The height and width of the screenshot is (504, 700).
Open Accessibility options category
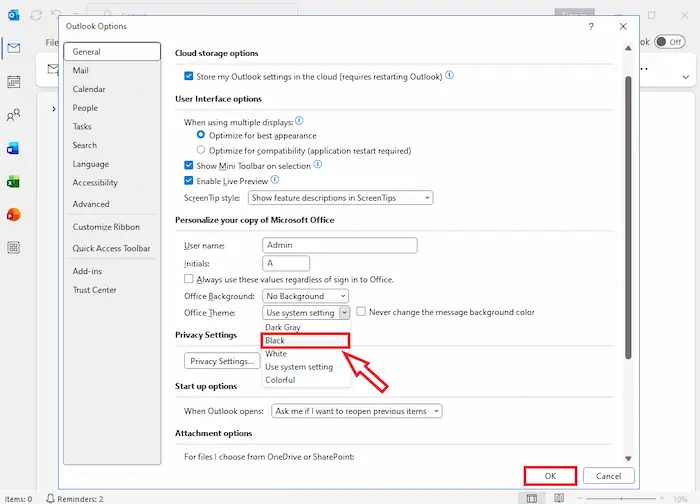click(112, 183)
